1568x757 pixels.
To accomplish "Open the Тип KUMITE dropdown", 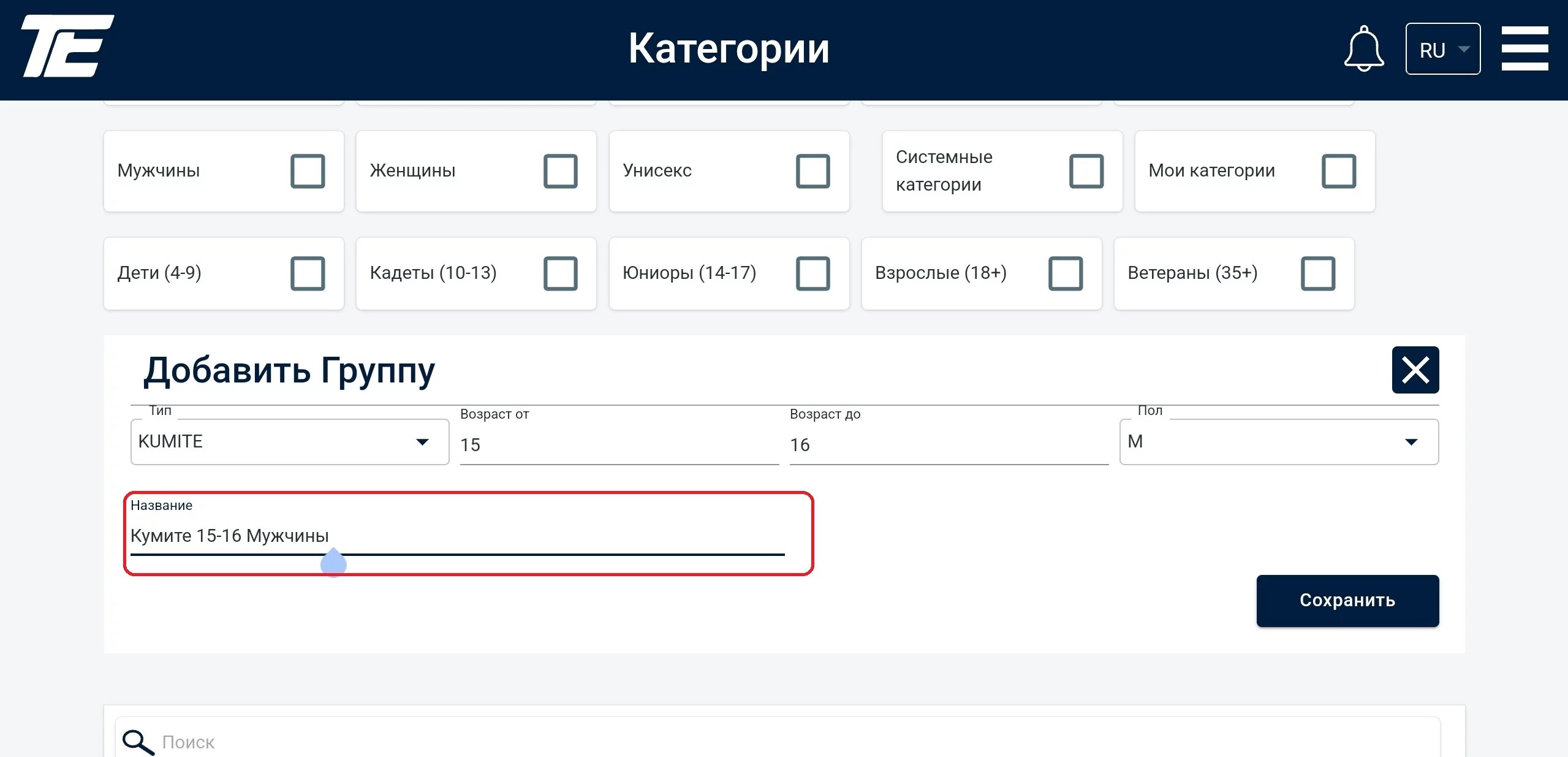I will pyautogui.click(x=290, y=442).
